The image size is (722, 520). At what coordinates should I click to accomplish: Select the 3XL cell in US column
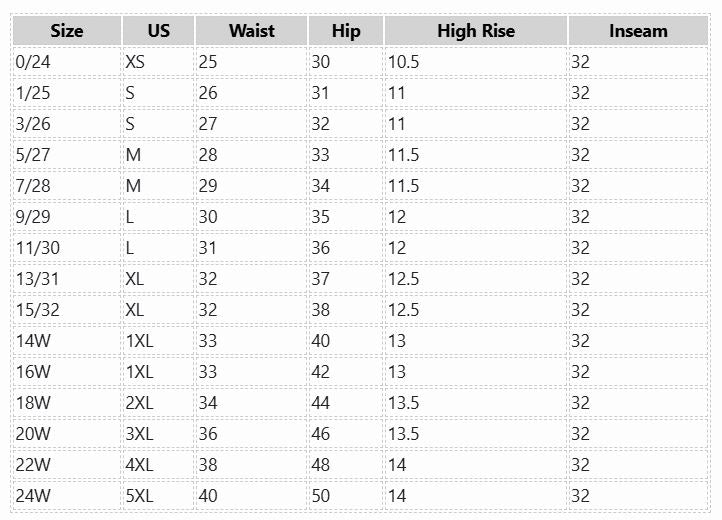point(140,434)
